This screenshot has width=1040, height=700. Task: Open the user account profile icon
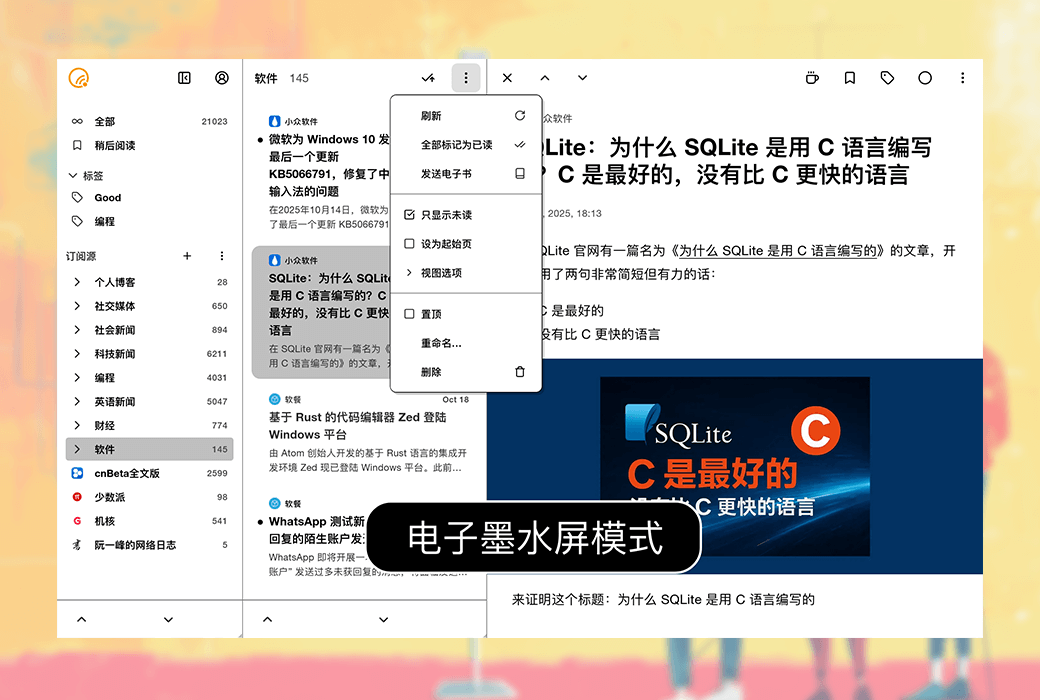coord(222,78)
